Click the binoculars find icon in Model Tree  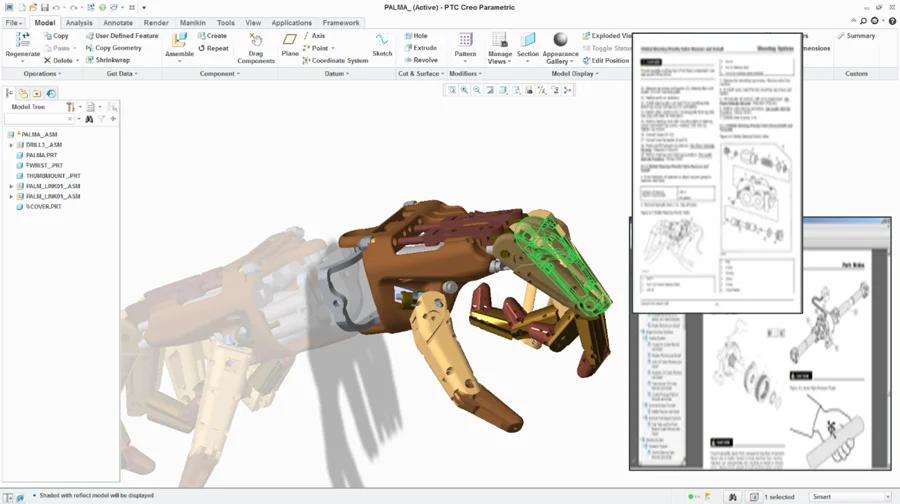pos(89,119)
